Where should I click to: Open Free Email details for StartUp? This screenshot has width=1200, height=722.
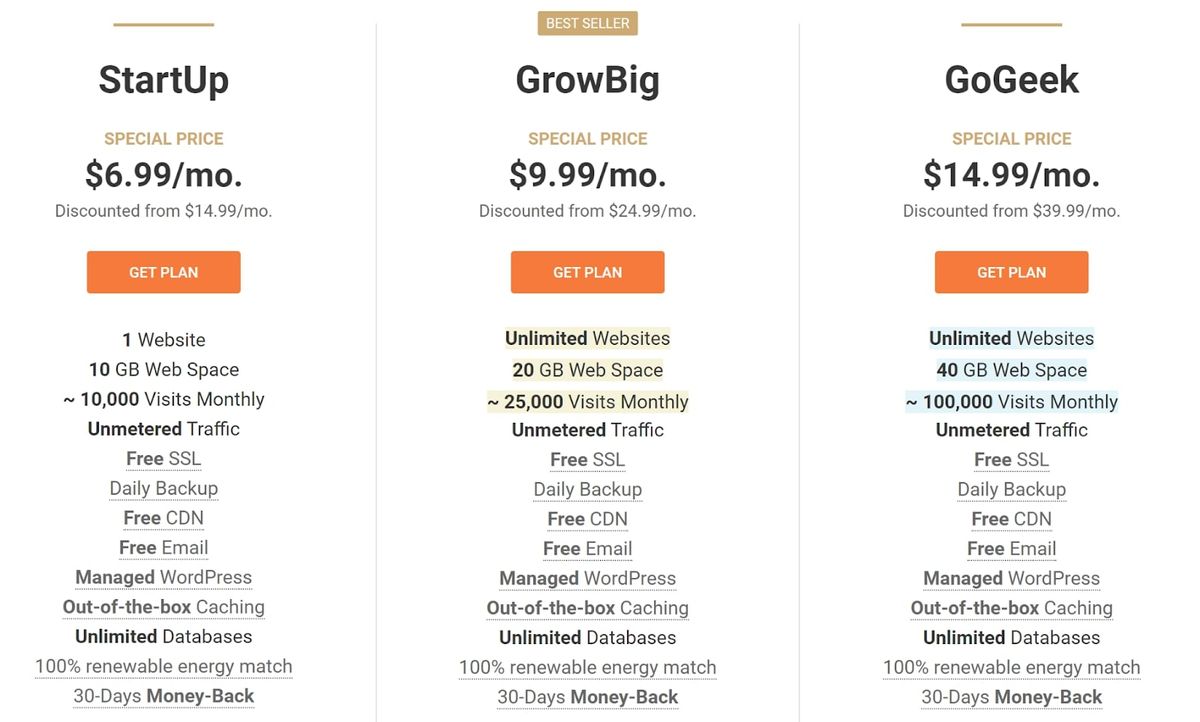click(163, 547)
